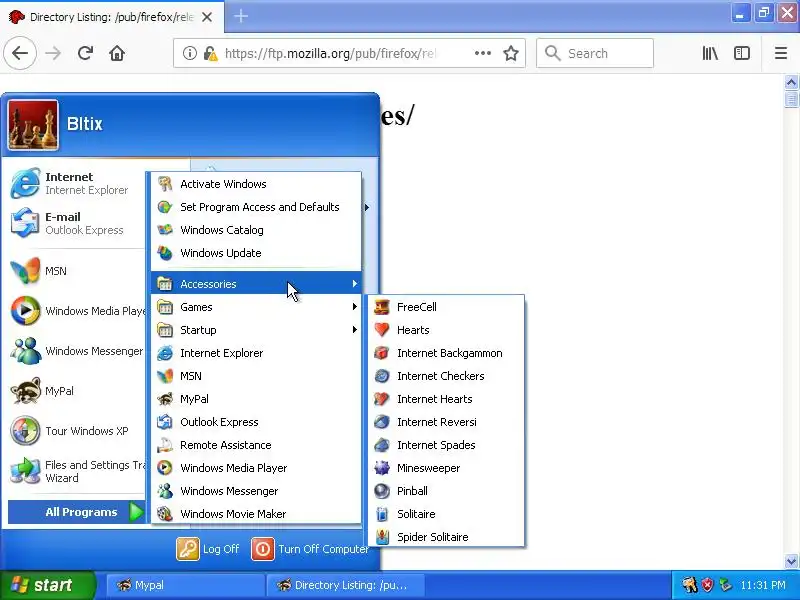Open MSN in All Programs list

coord(256,376)
